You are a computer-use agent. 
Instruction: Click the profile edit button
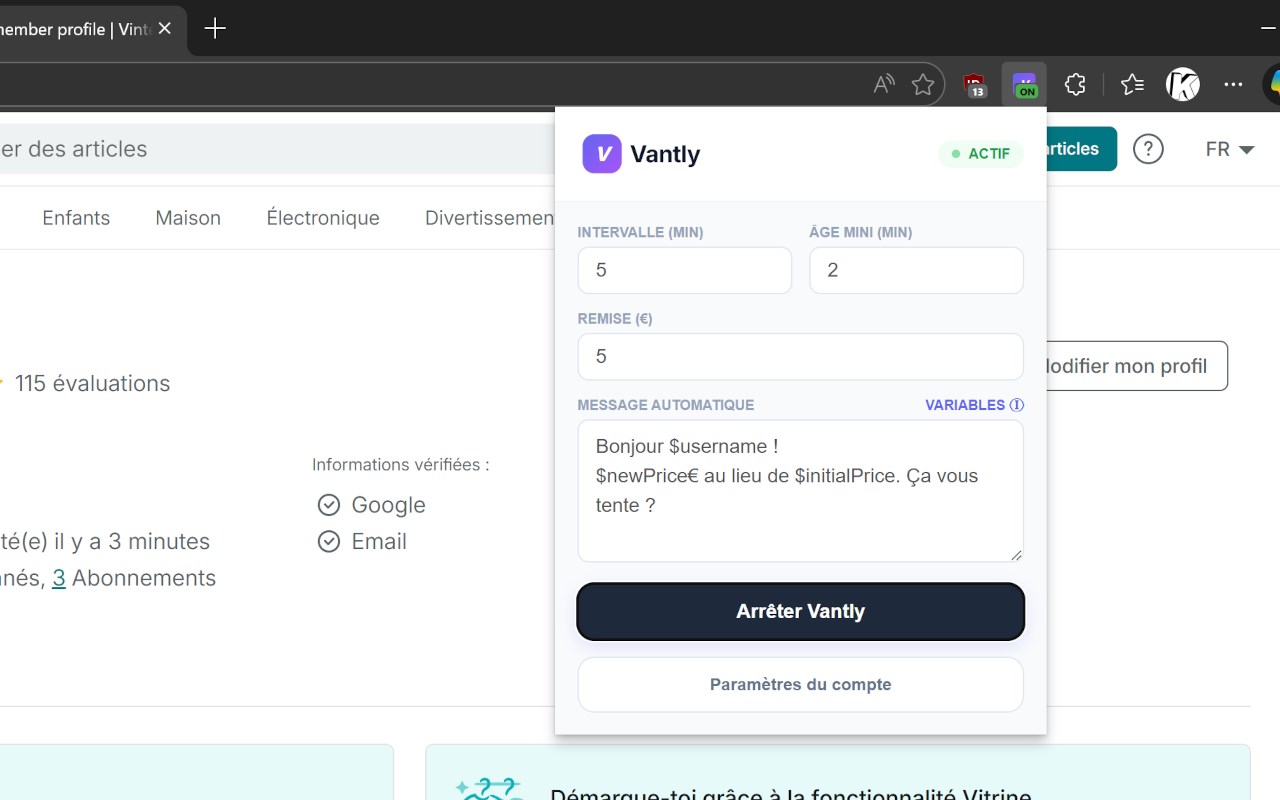click(1137, 366)
